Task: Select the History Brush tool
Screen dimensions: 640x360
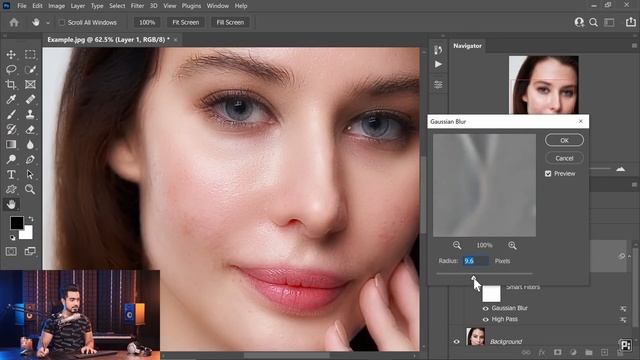Action: pyautogui.click(x=11, y=129)
